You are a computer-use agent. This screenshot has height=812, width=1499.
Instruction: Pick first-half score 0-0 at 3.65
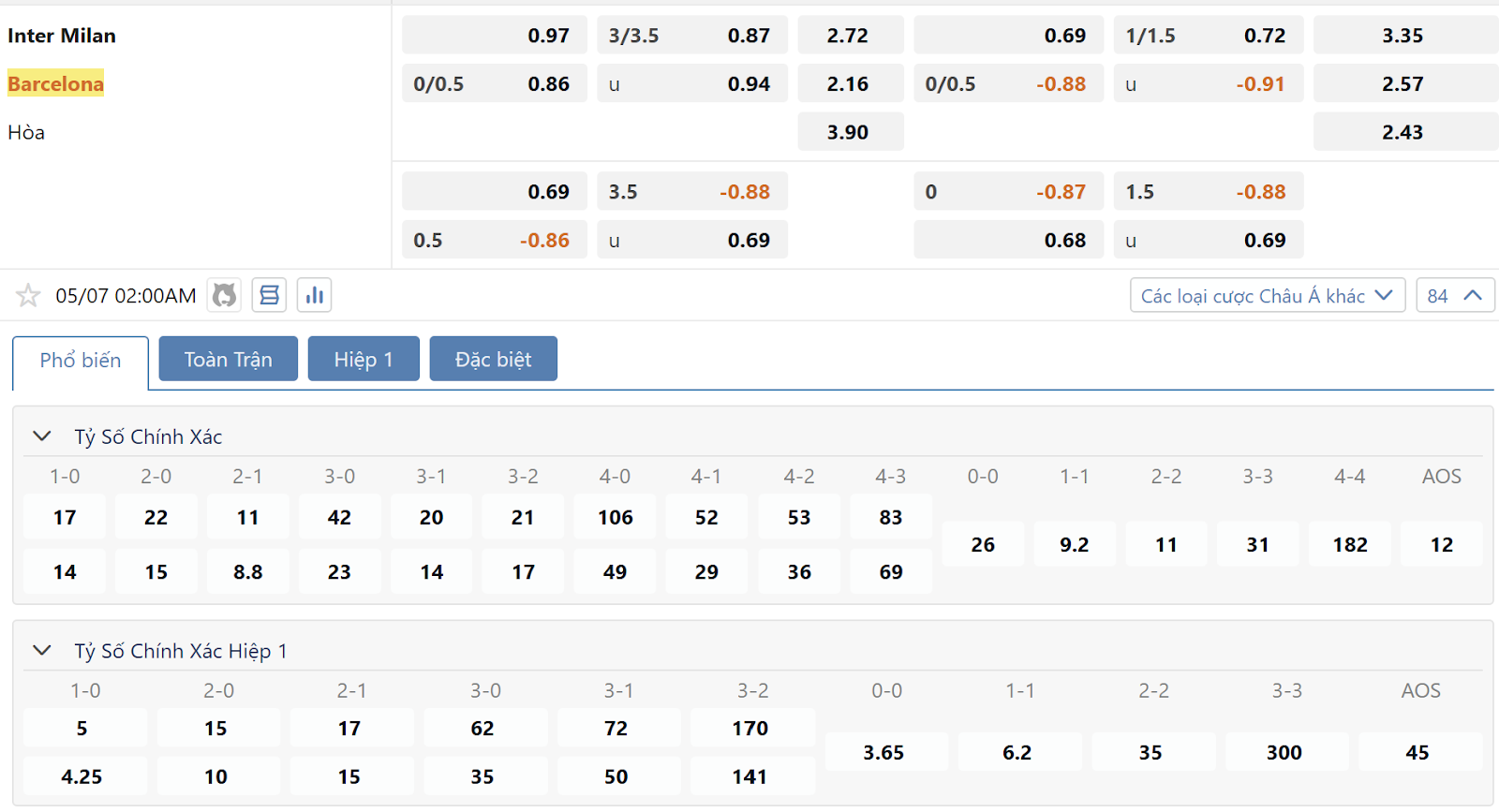point(886,752)
